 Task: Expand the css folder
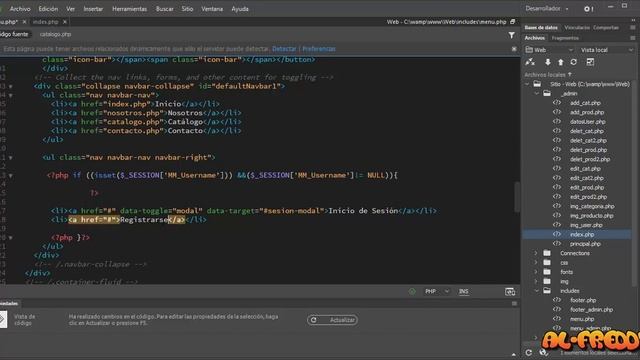[x=536, y=262]
